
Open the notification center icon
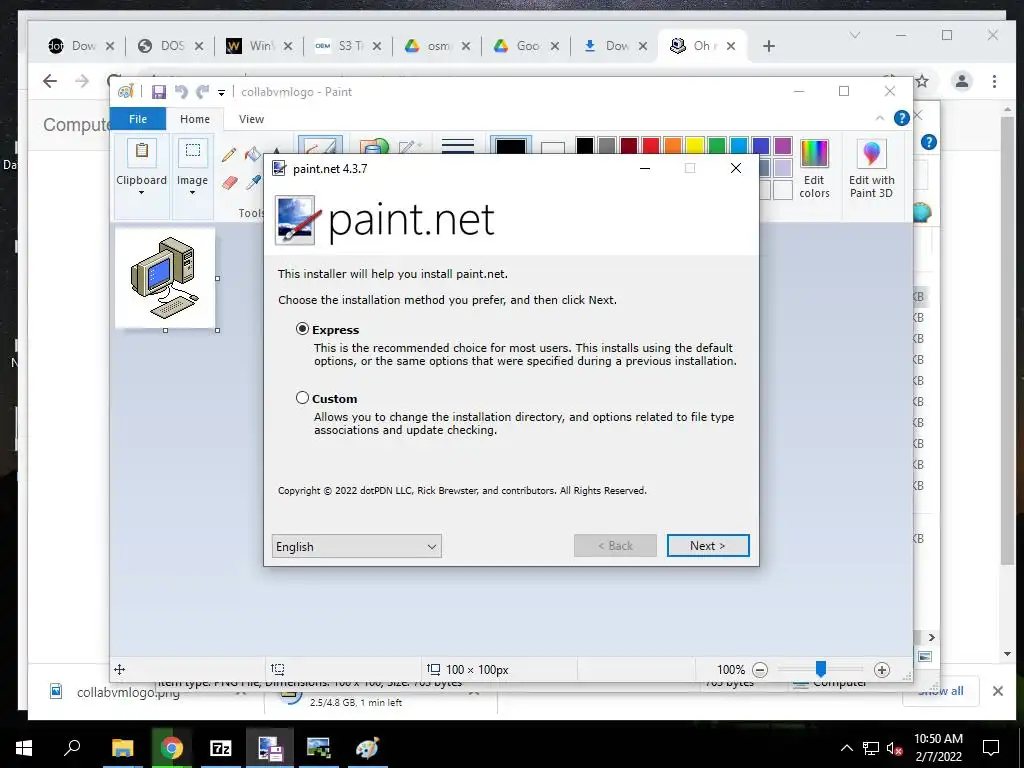pyautogui.click(x=991, y=748)
